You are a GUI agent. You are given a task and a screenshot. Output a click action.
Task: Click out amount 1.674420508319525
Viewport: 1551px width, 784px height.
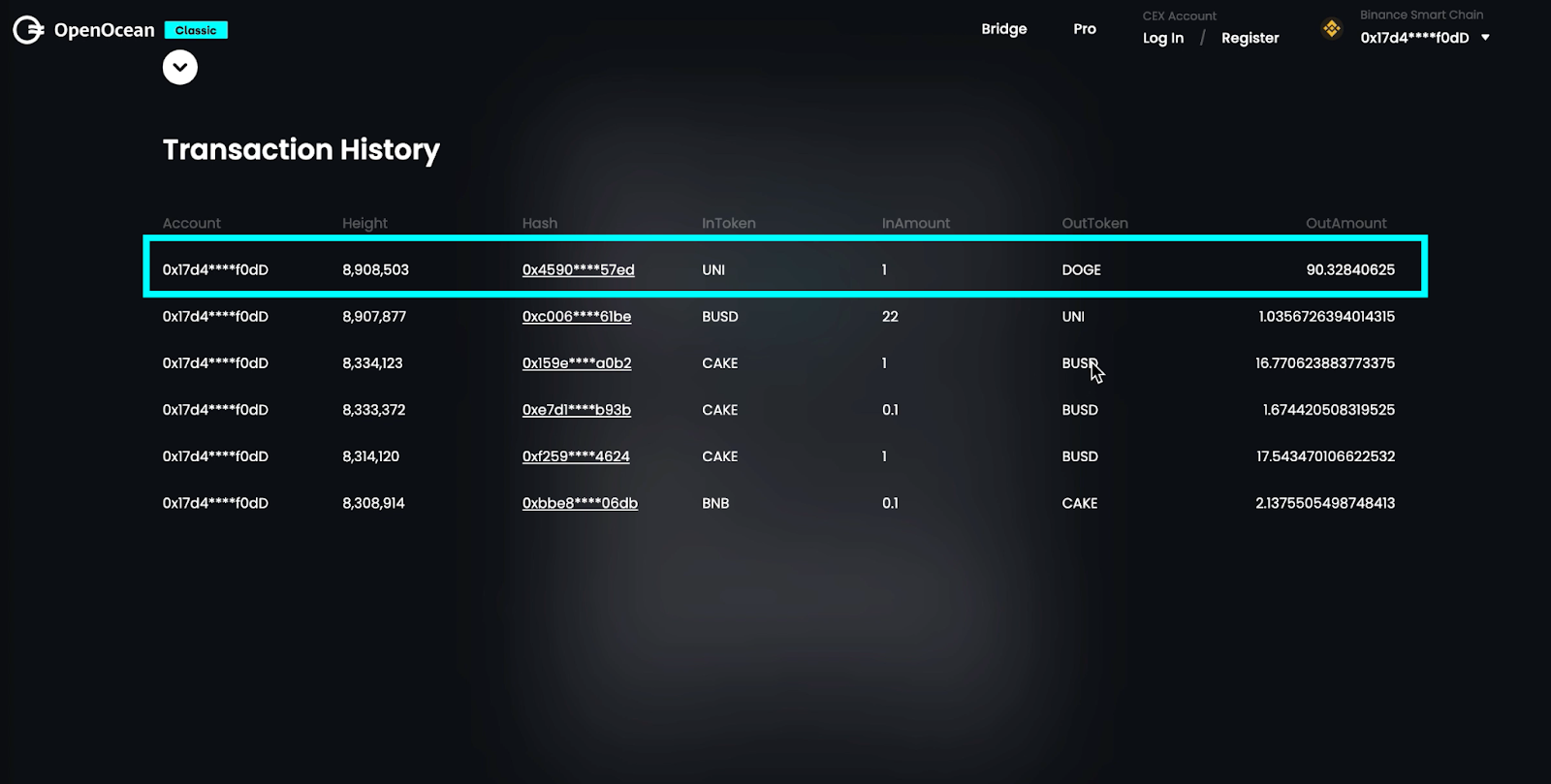[x=1329, y=409]
